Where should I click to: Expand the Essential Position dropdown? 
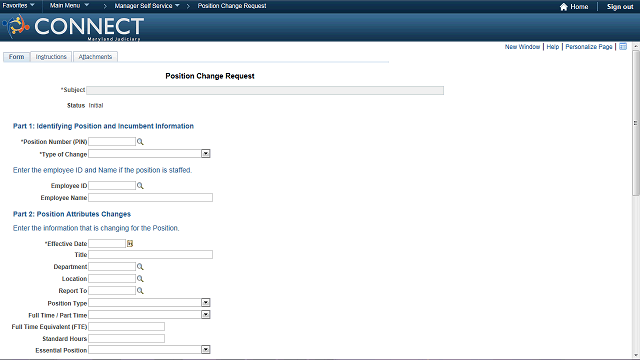point(206,350)
